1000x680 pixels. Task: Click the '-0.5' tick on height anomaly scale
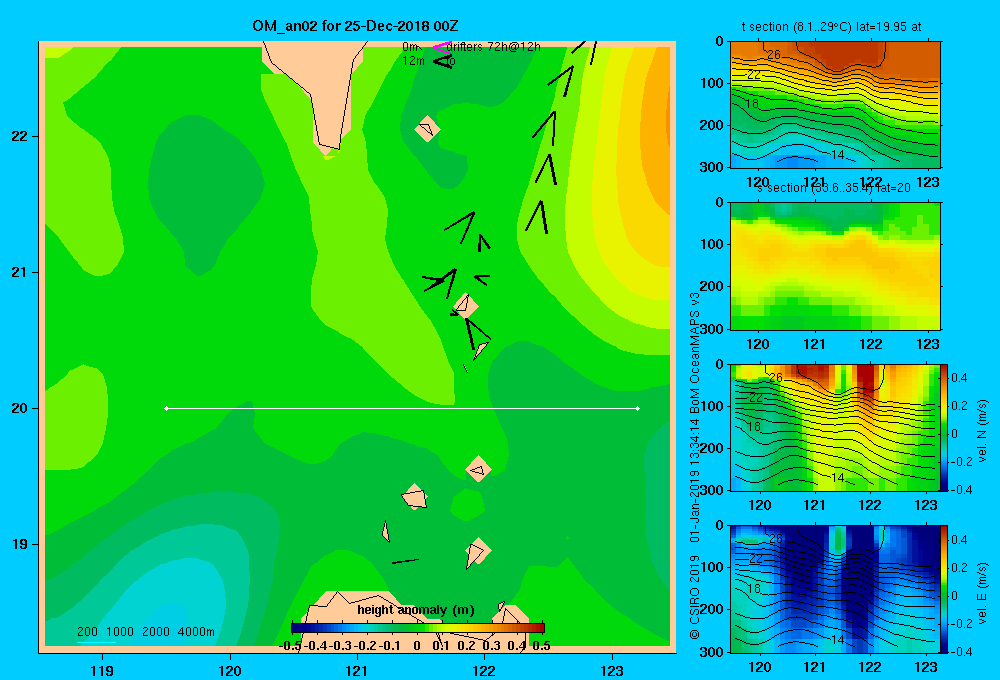coord(290,646)
